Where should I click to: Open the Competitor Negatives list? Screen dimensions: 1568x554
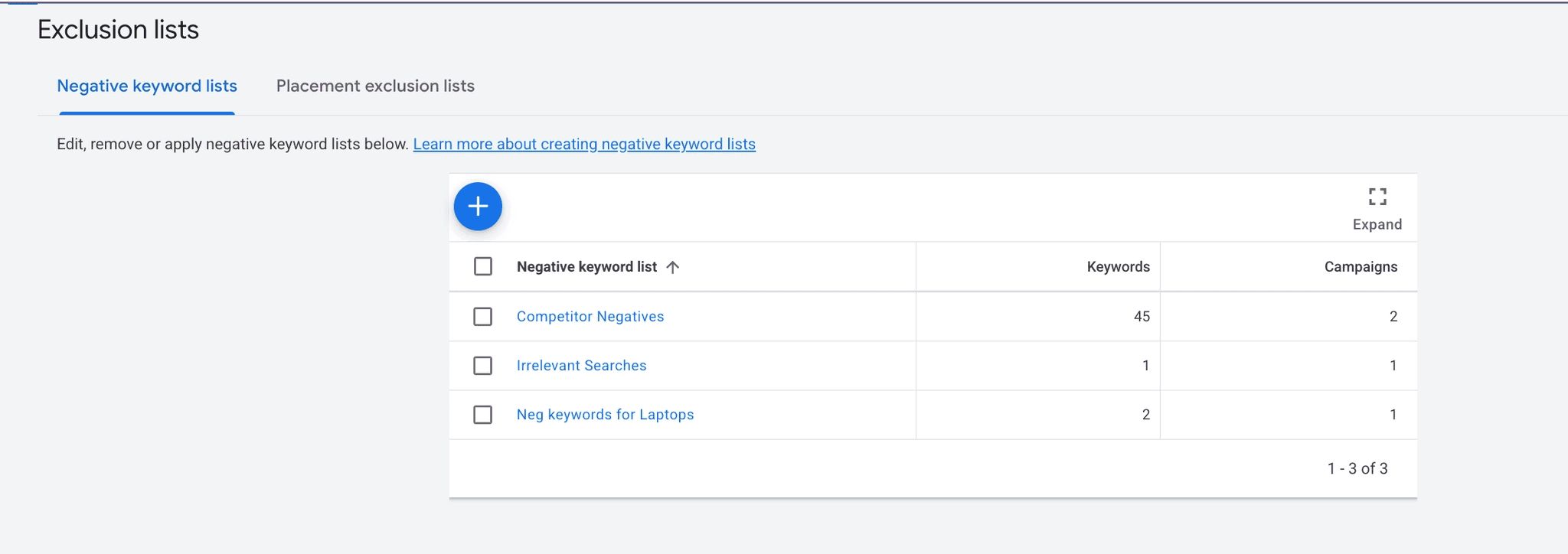[x=590, y=317]
